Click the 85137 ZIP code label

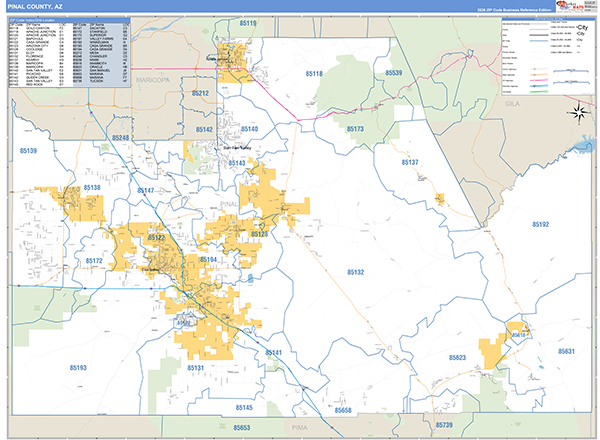click(x=409, y=161)
